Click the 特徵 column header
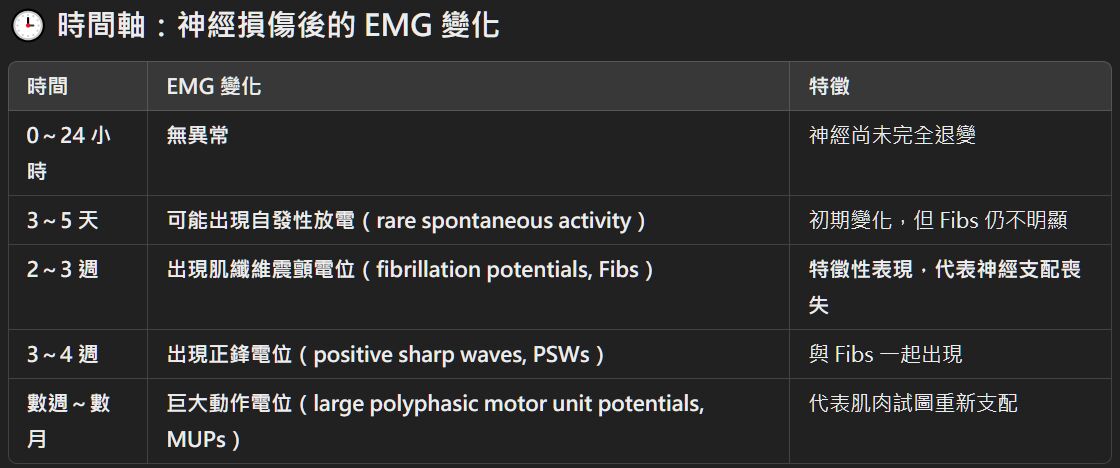Screen dimensions: 1120x468 pos(829,87)
